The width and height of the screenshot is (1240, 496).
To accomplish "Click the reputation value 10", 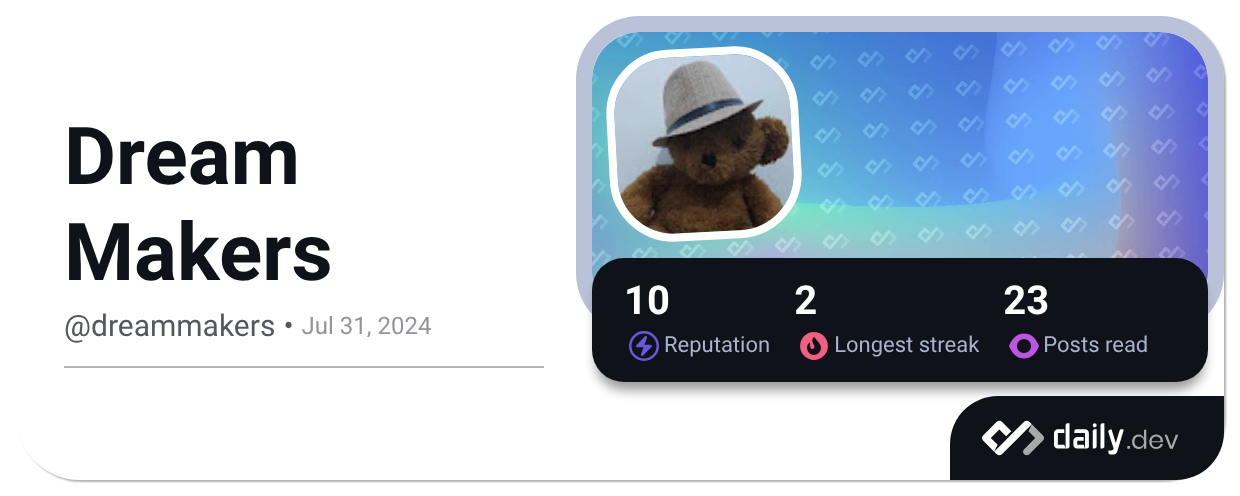I will [647, 300].
